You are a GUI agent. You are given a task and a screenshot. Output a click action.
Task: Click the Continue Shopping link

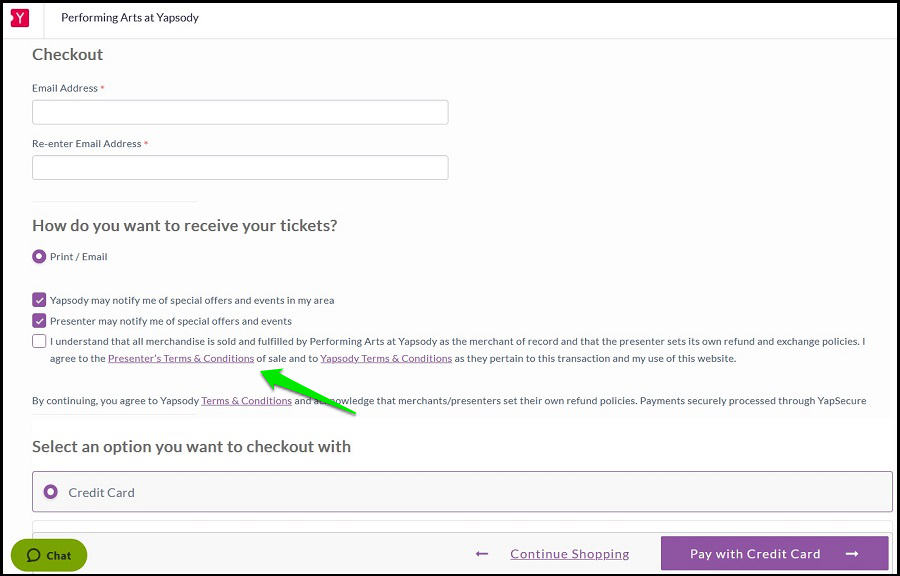pyautogui.click(x=569, y=554)
